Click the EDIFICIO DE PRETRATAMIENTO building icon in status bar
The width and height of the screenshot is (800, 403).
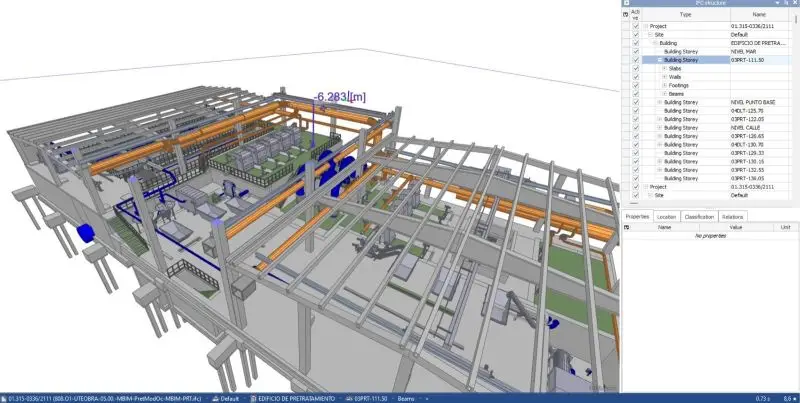(251, 398)
